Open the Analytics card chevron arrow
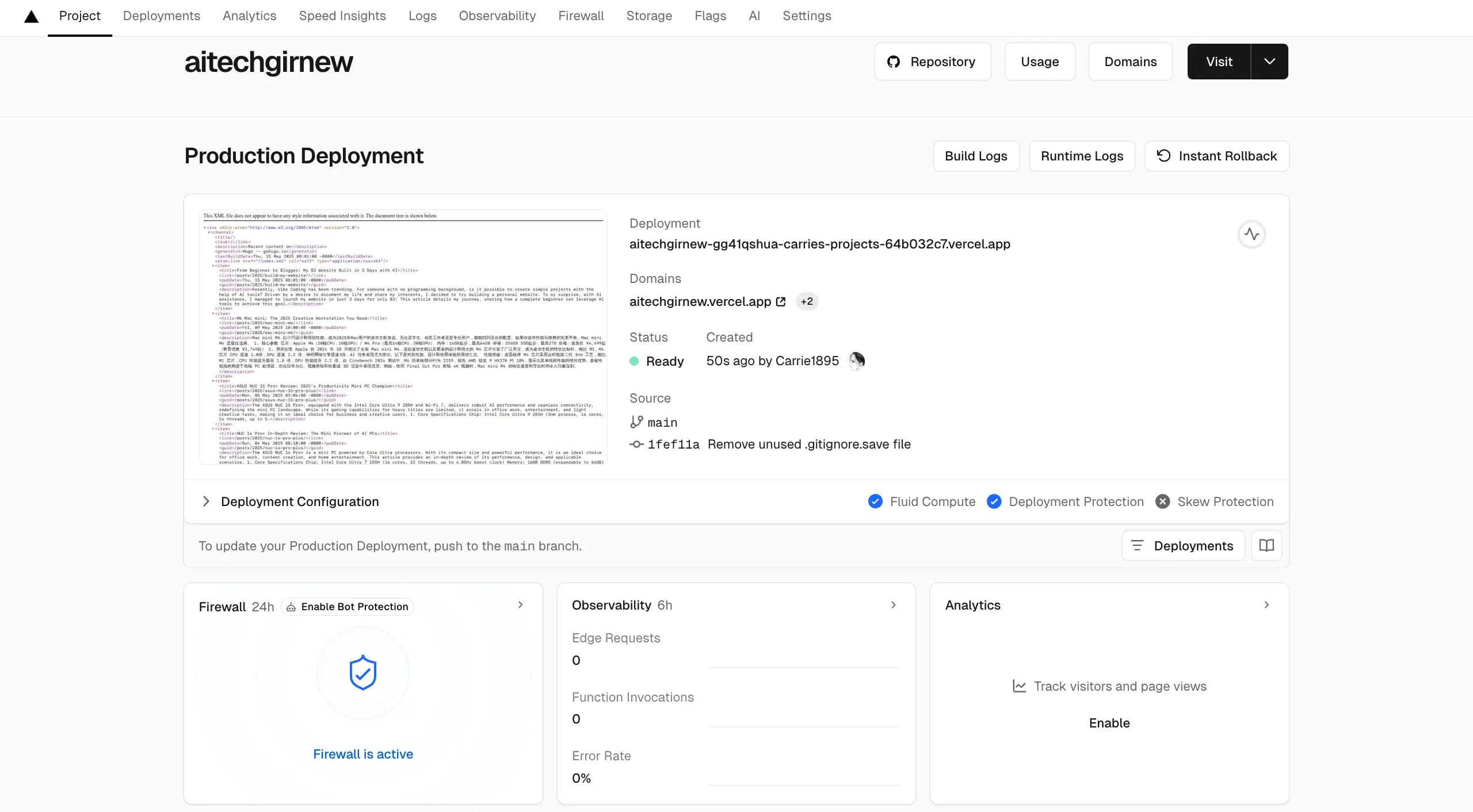Screen dimensions: 1473x812 coord(1266,604)
